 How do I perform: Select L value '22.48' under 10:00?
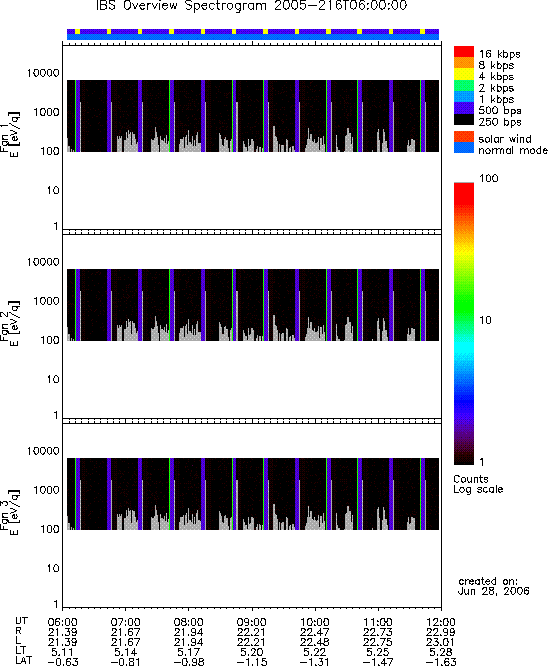coord(314,642)
